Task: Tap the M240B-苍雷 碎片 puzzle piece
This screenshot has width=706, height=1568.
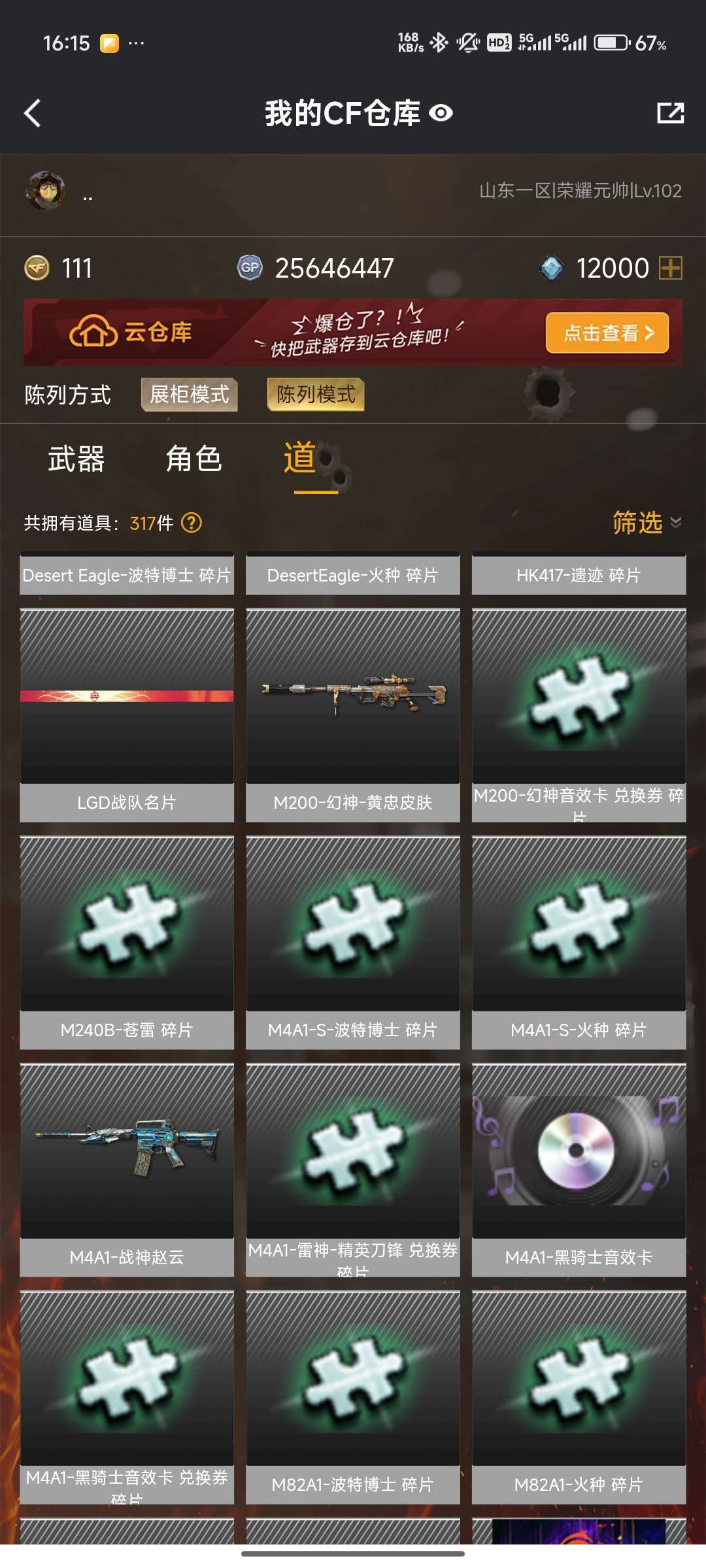Action: 127,923
